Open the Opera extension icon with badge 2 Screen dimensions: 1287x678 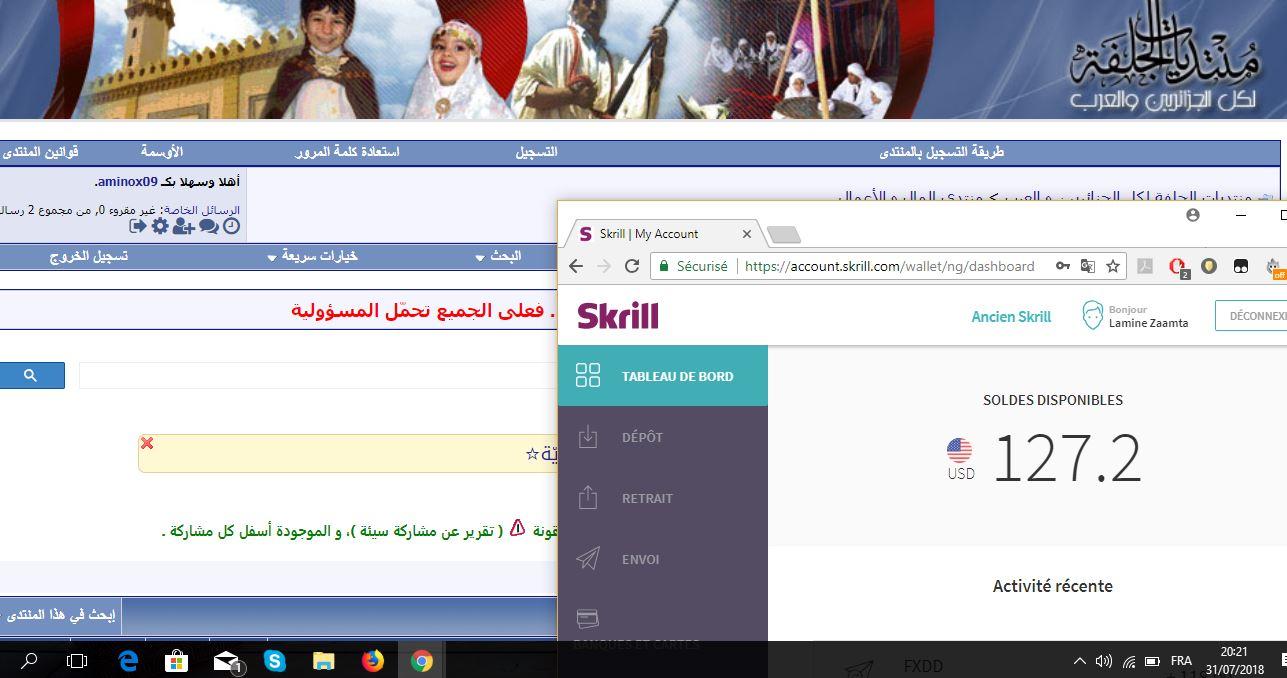pos(1178,267)
